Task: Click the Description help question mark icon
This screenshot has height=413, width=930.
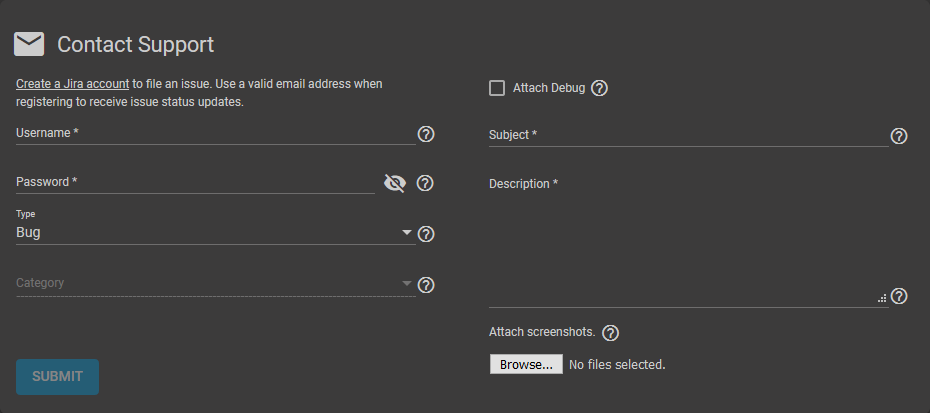Action: click(899, 296)
